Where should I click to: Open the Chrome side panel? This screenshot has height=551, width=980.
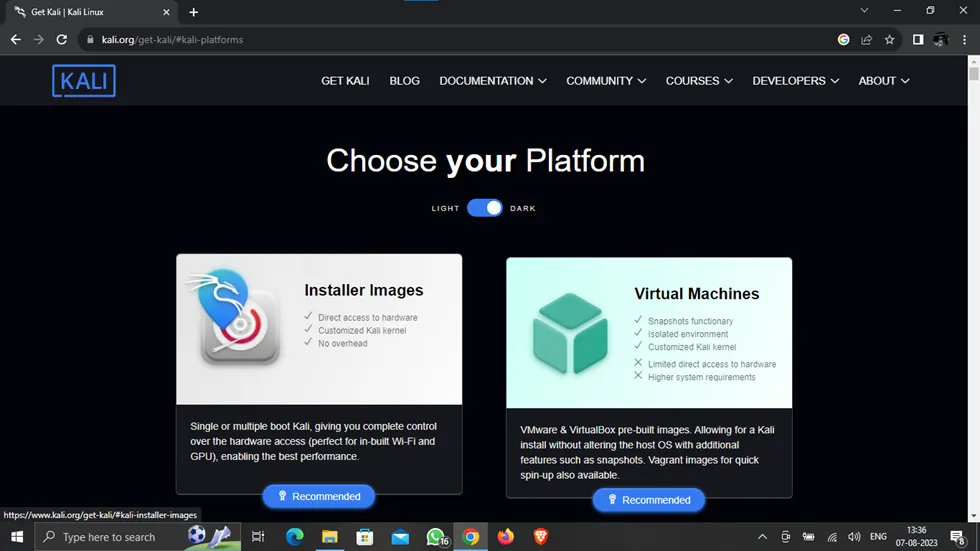918,39
